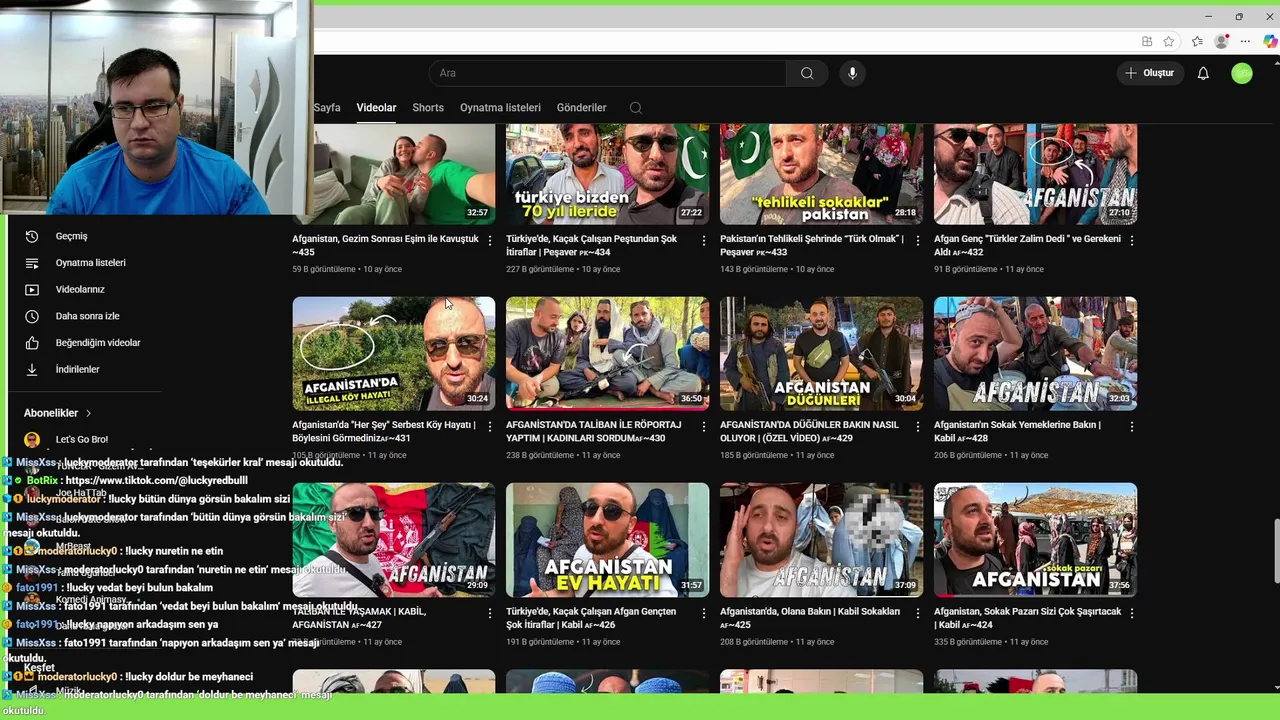Click the YouTube search magnifier button
The height and width of the screenshot is (720, 1280).
[x=807, y=73]
